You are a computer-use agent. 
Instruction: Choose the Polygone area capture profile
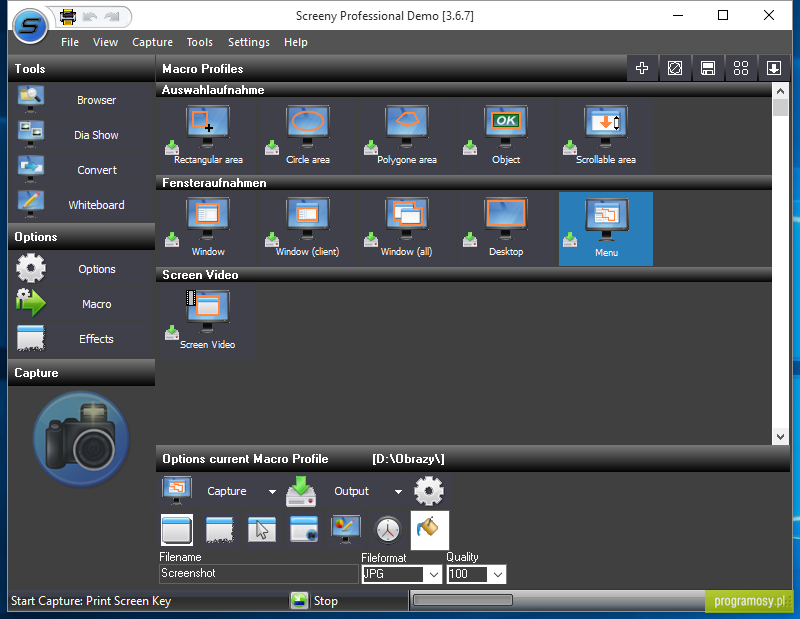pyautogui.click(x=407, y=136)
